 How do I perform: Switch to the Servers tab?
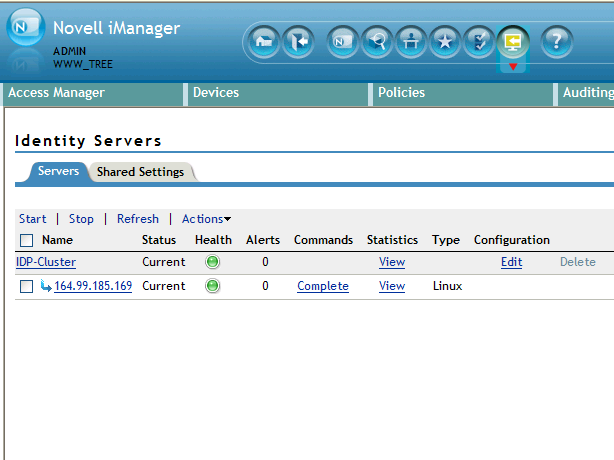(x=58, y=171)
